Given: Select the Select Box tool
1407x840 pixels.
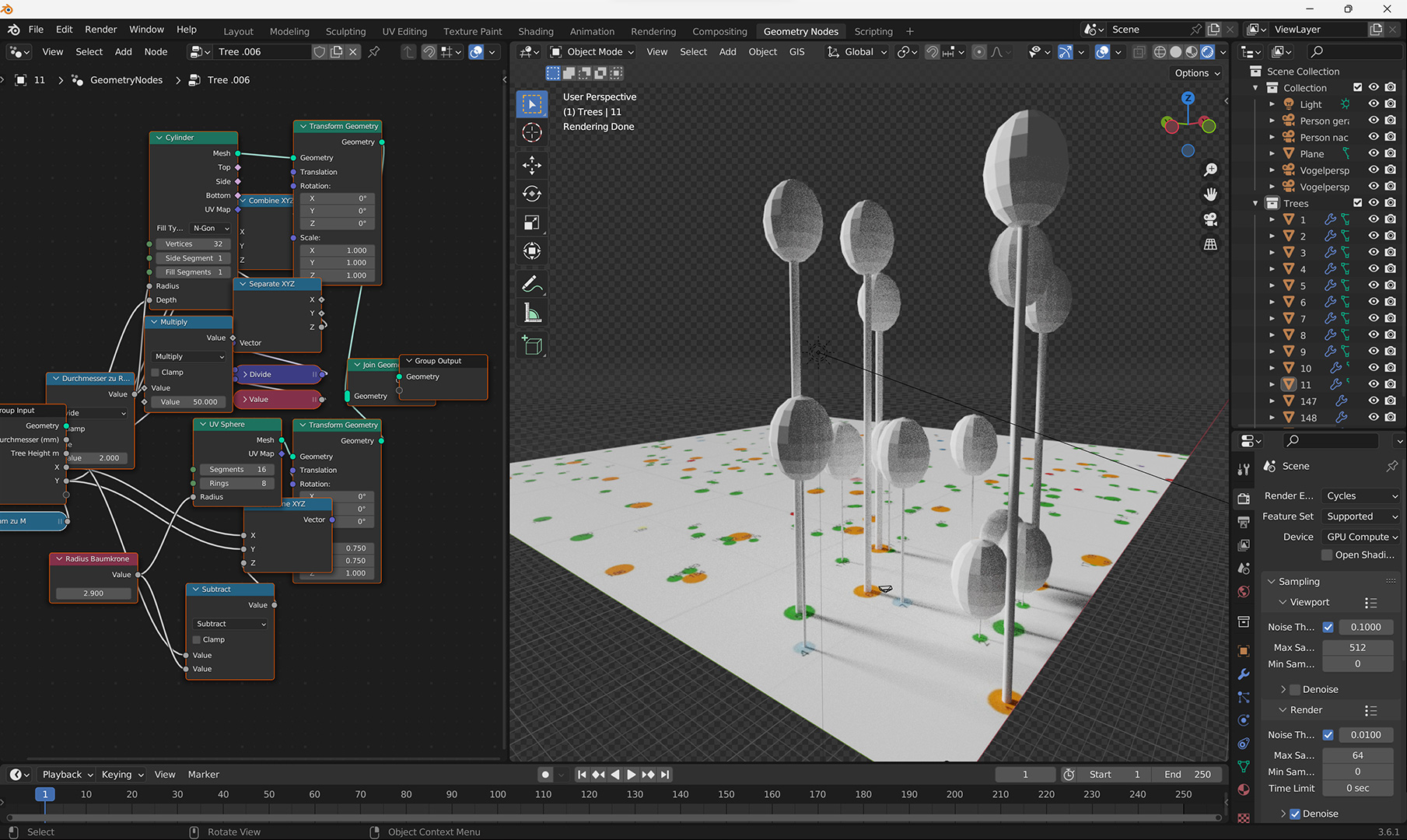Looking at the screenshot, I should click(x=532, y=104).
